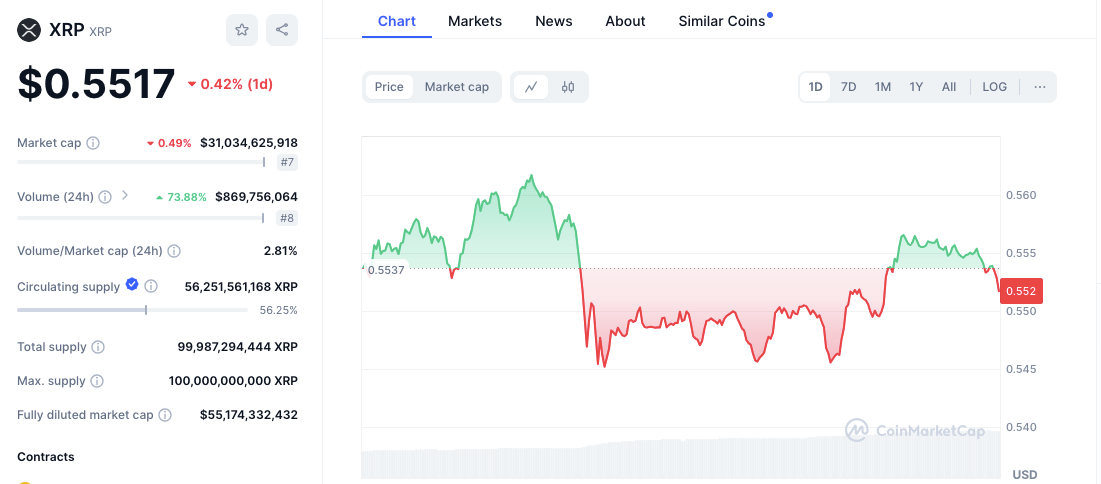Click the red 0.552 current price marker
The image size is (1101, 484).
point(1021,291)
